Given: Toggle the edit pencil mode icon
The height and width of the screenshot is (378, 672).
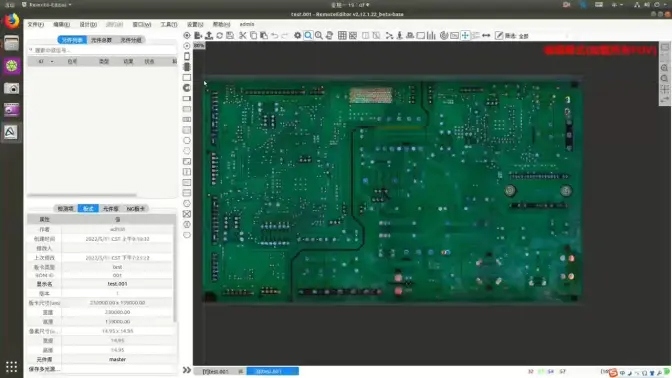Looking at the screenshot, I should click(499, 36).
